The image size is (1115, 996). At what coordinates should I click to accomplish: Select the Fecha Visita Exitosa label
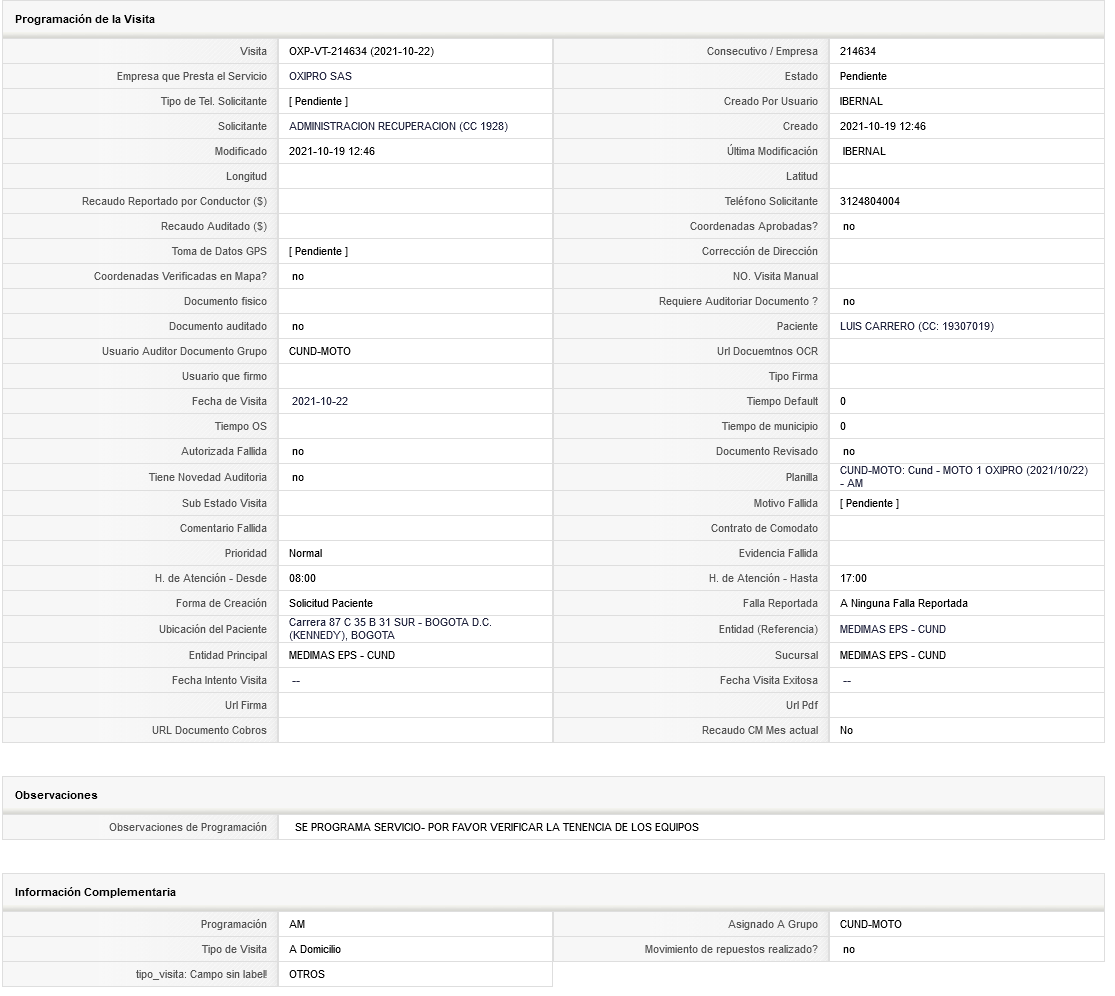point(769,680)
